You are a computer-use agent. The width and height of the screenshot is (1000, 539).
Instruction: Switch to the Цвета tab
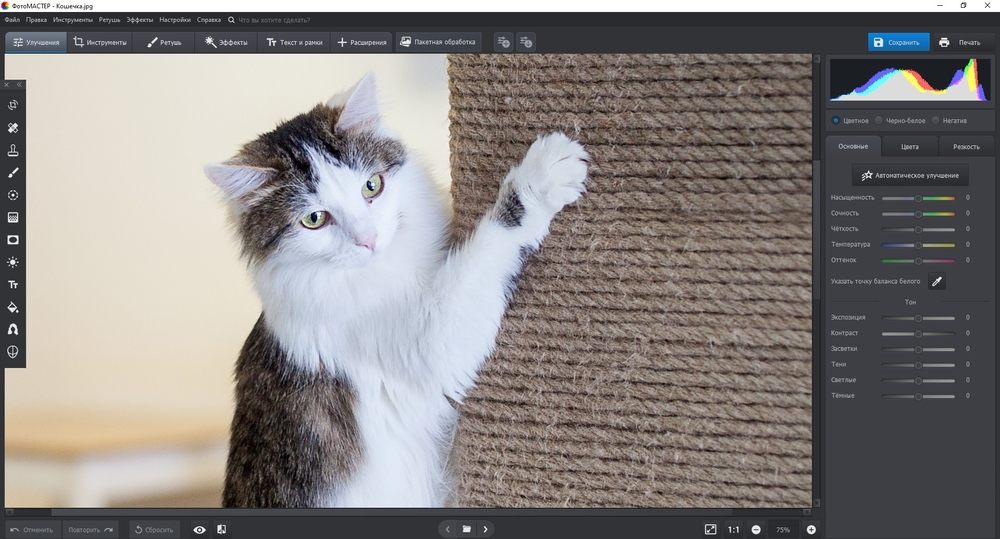(x=909, y=147)
